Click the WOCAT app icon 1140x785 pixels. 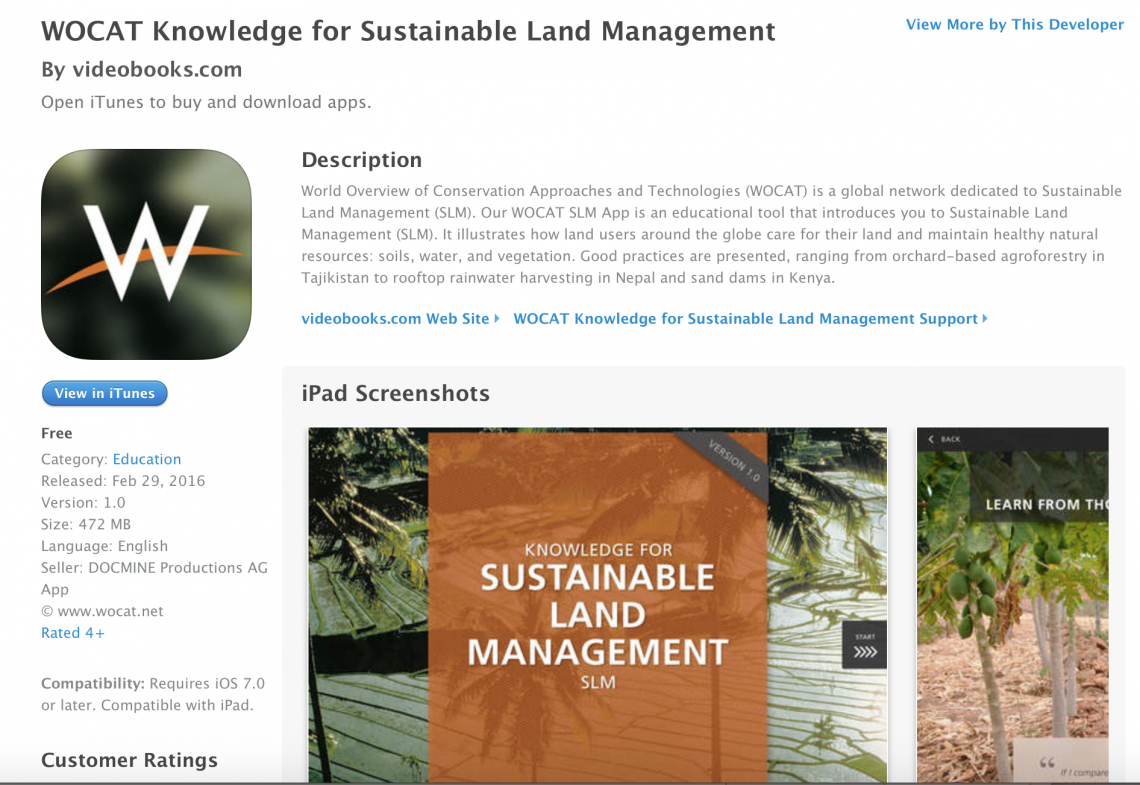click(146, 254)
